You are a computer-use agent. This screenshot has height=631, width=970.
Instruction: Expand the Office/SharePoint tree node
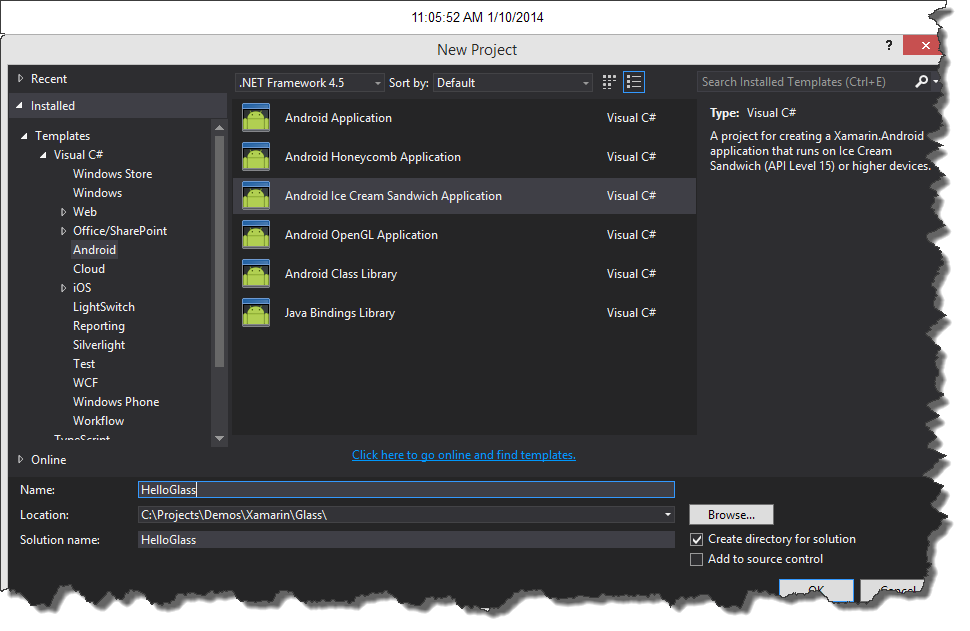63,231
